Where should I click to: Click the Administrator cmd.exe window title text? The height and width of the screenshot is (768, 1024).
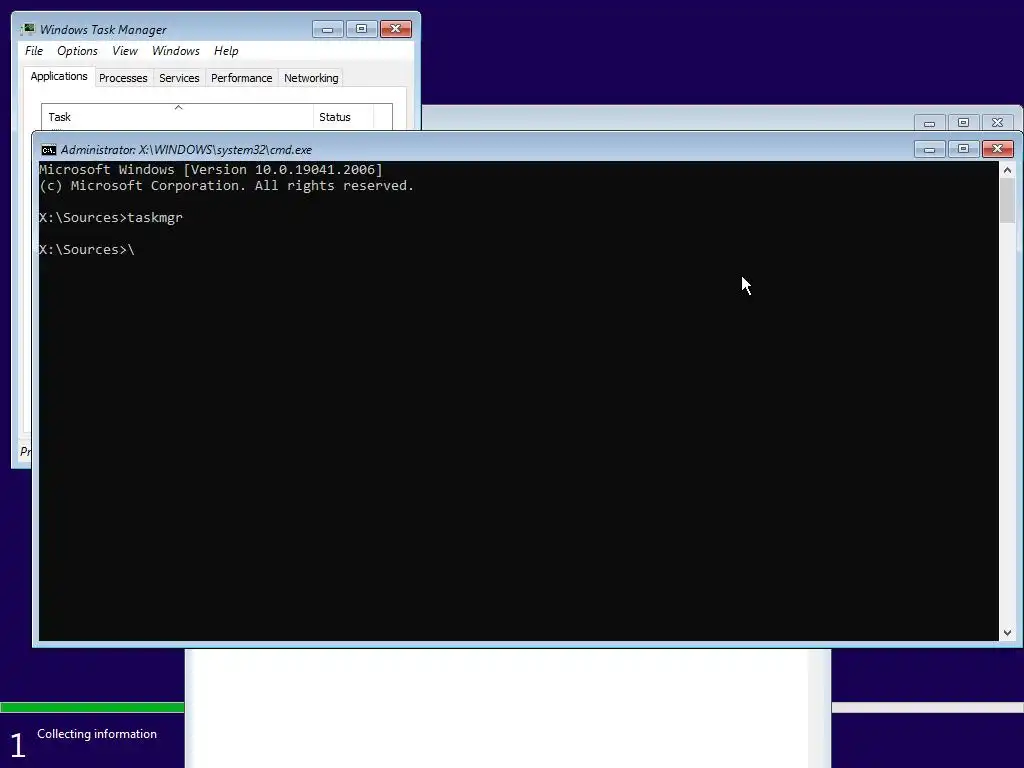point(186,150)
